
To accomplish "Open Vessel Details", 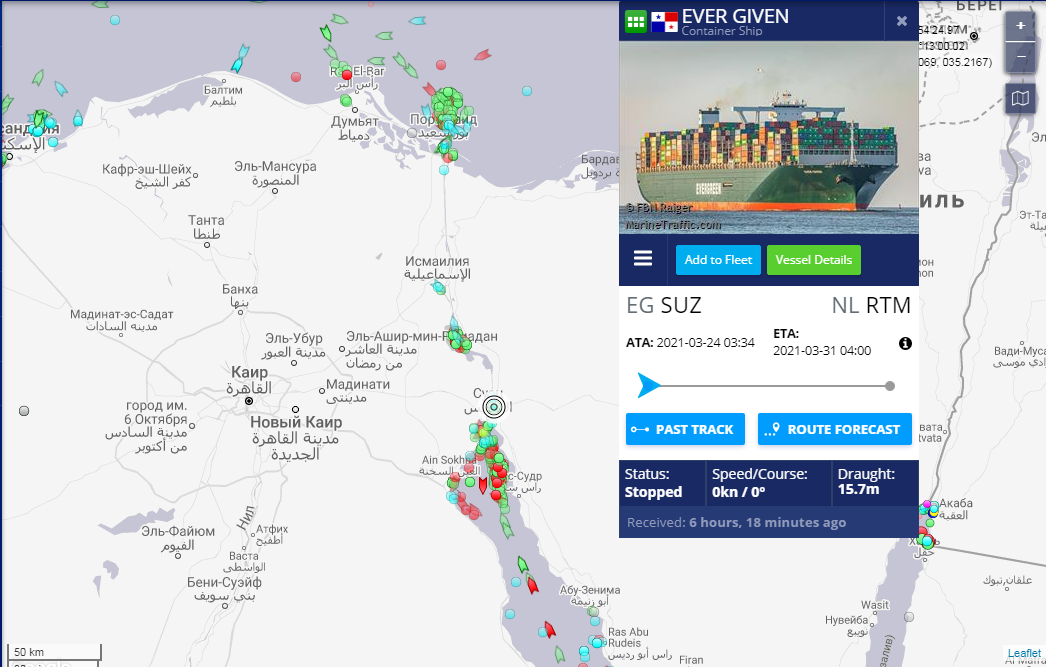I will click(814, 260).
